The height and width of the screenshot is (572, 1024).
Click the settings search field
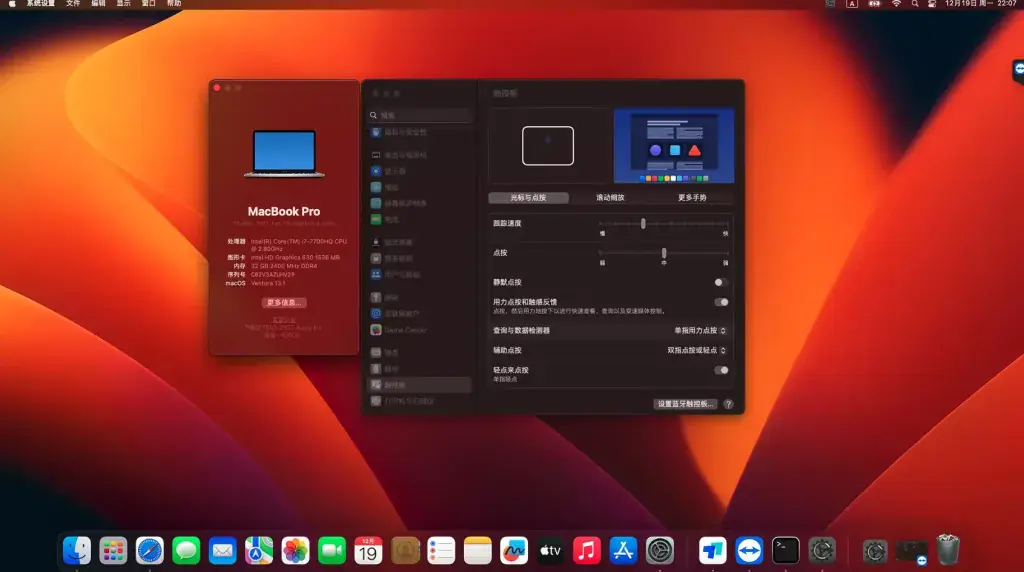(420, 116)
